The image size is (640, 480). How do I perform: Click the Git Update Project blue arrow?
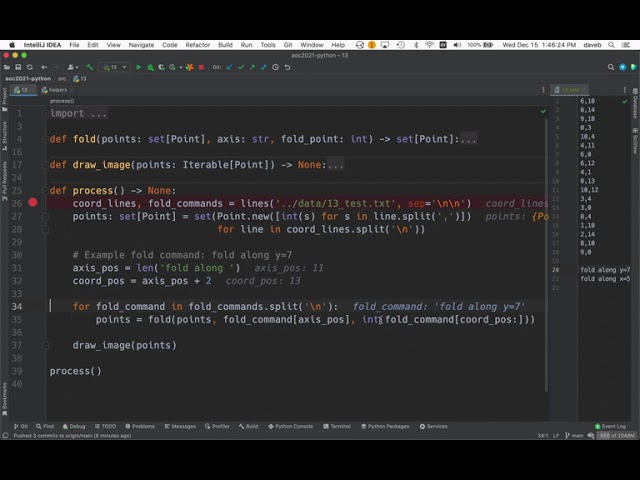pos(229,67)
